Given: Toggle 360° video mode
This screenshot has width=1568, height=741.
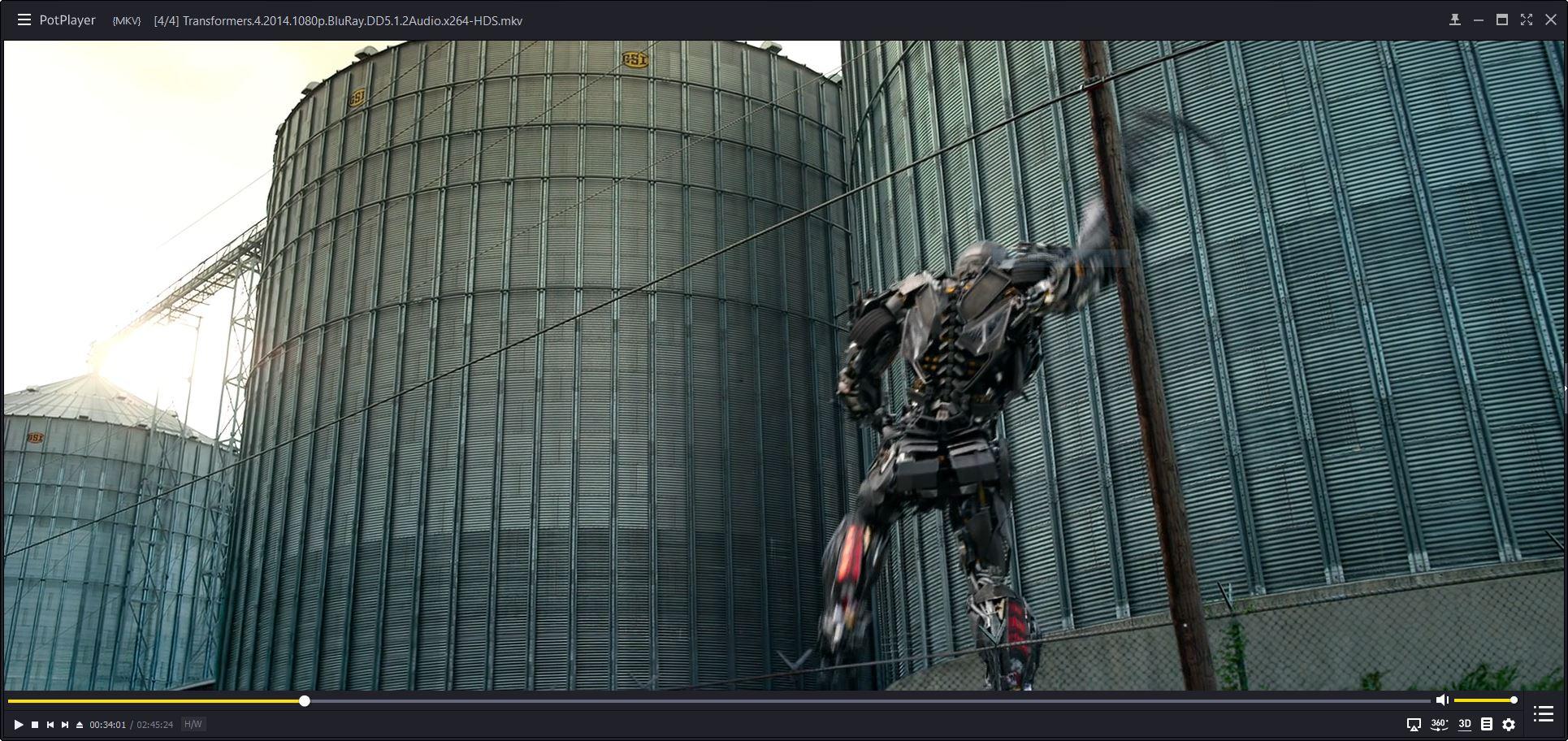Looking at the screenshot, I should pos(1439,724).
